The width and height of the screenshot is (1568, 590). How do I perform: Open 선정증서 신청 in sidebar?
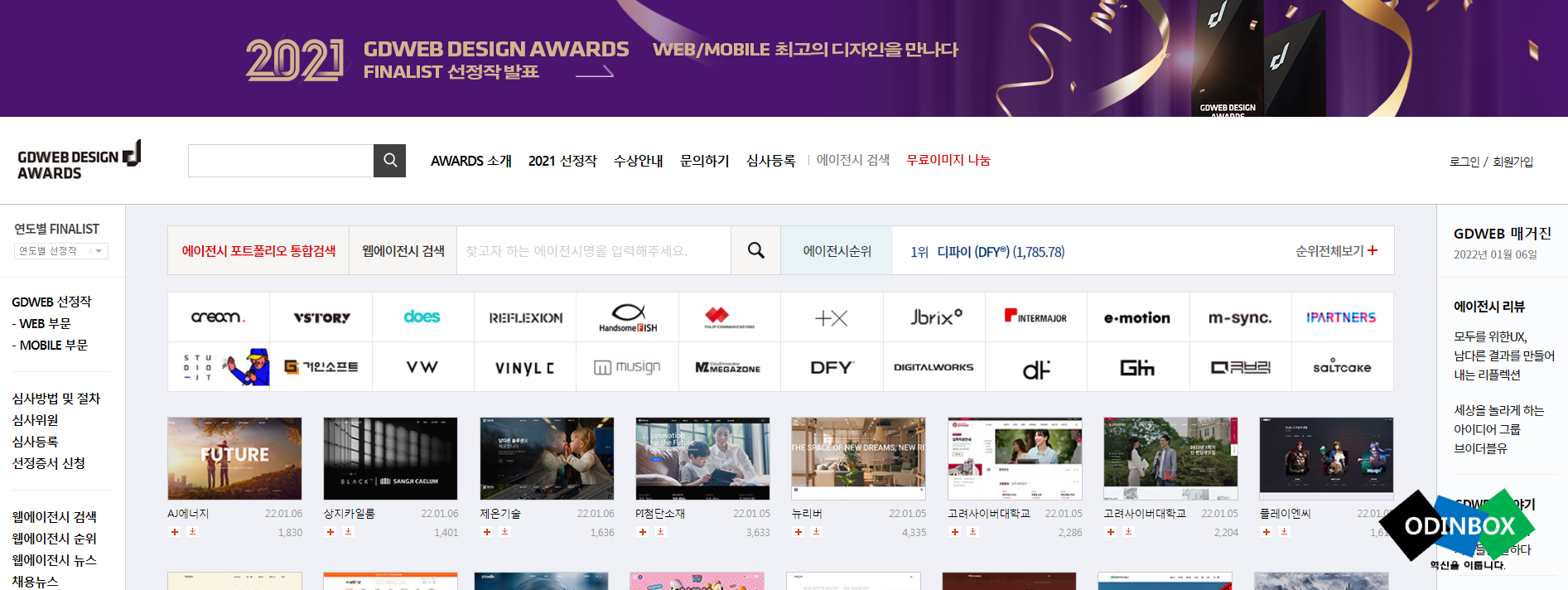pos(48,463)
